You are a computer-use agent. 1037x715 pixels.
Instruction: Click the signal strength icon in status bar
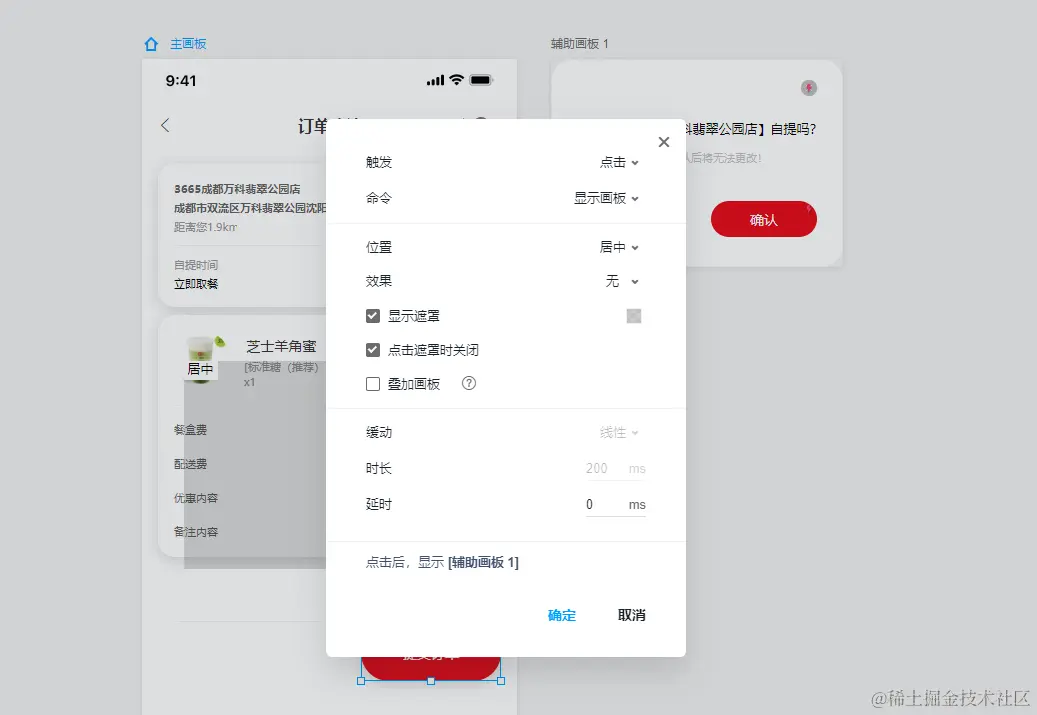tap(435, 81)
